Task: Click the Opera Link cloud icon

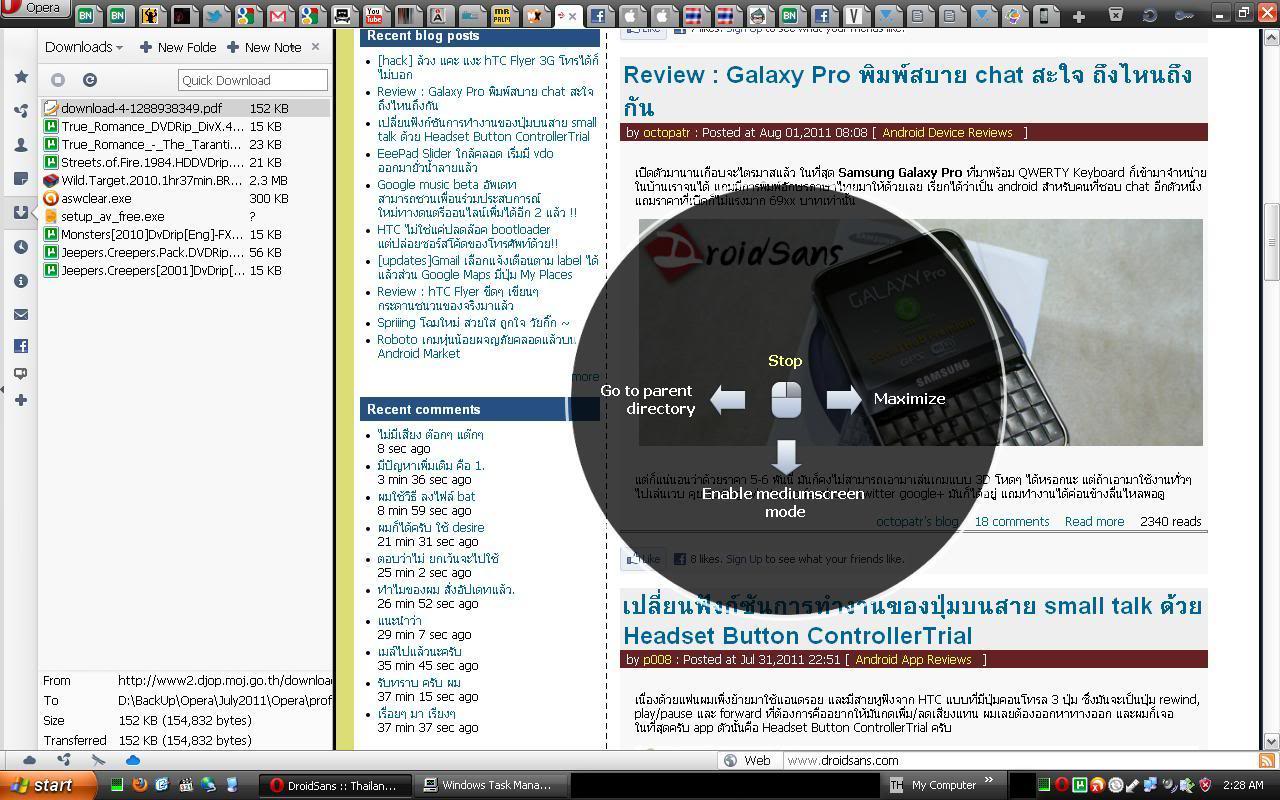Action: tap(132, 760)
